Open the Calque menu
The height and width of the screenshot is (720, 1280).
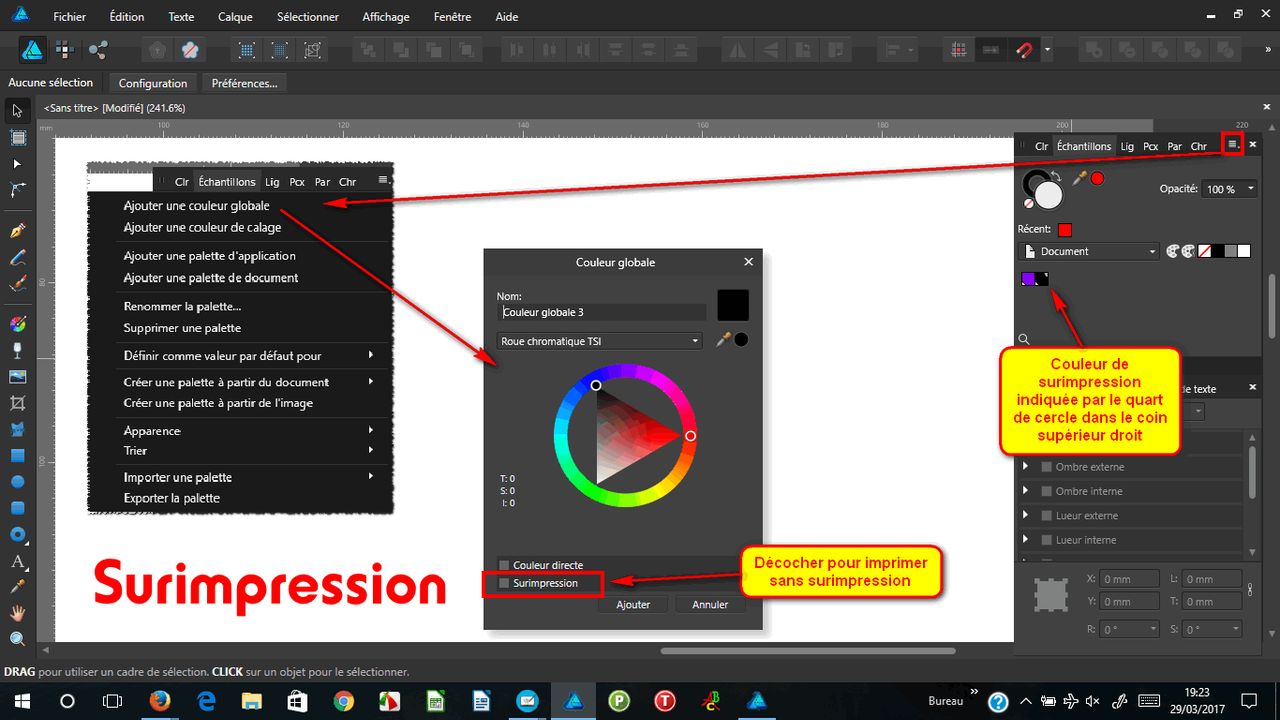coord(234,16)
